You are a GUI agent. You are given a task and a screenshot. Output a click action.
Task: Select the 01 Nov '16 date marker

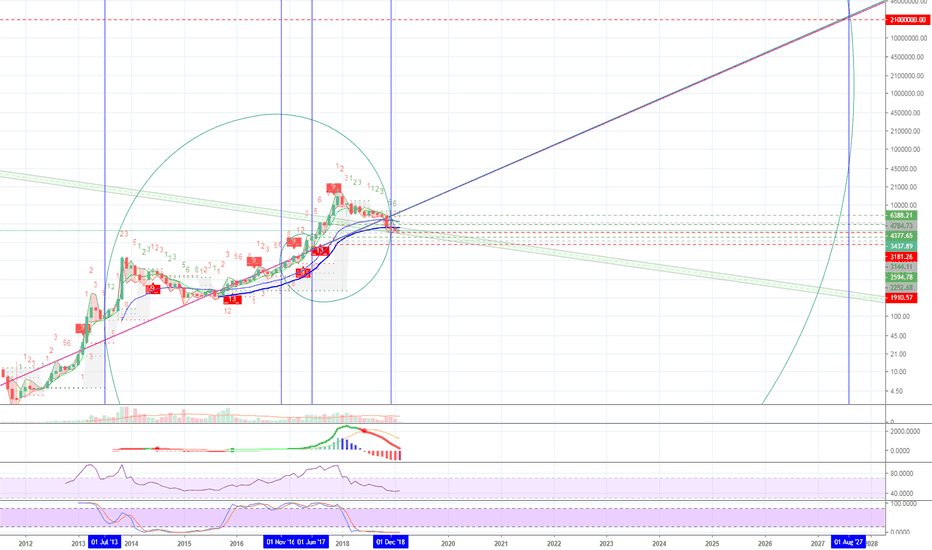tap(279, 542)
